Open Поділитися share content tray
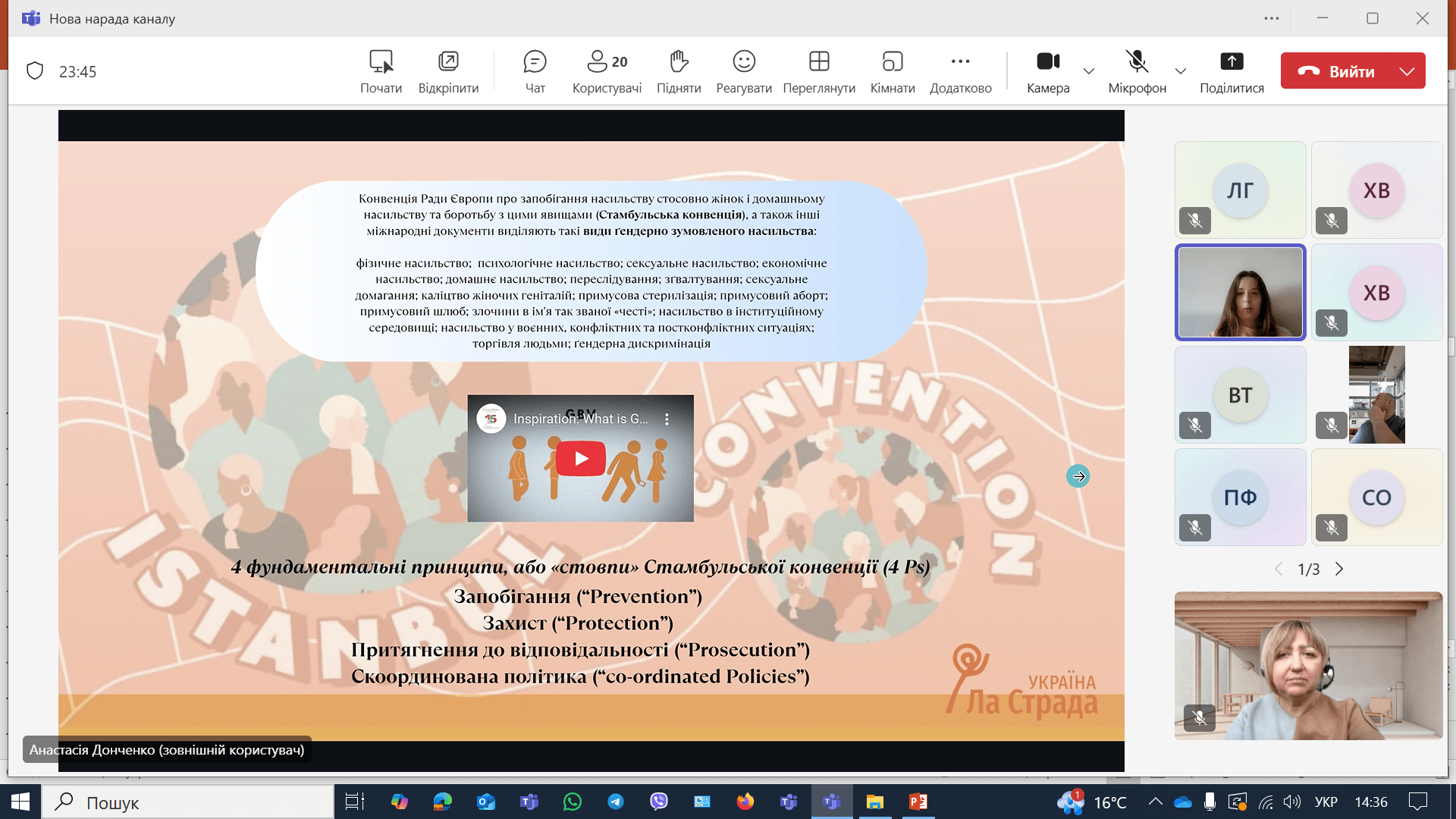The height and width of the screenshot is (819, 1456). (x=1232, y=71)
